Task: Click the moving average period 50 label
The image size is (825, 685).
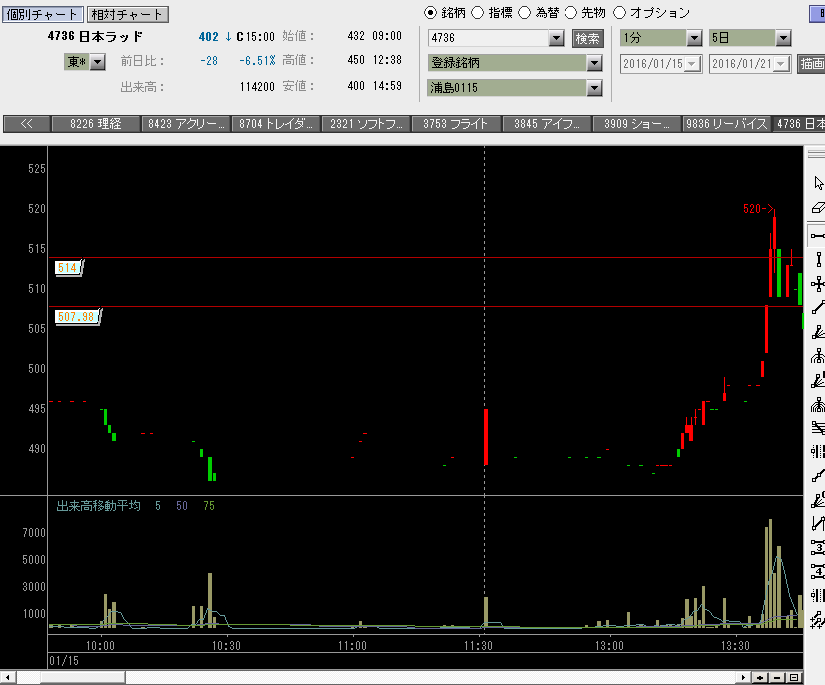Action: point(182,506)
